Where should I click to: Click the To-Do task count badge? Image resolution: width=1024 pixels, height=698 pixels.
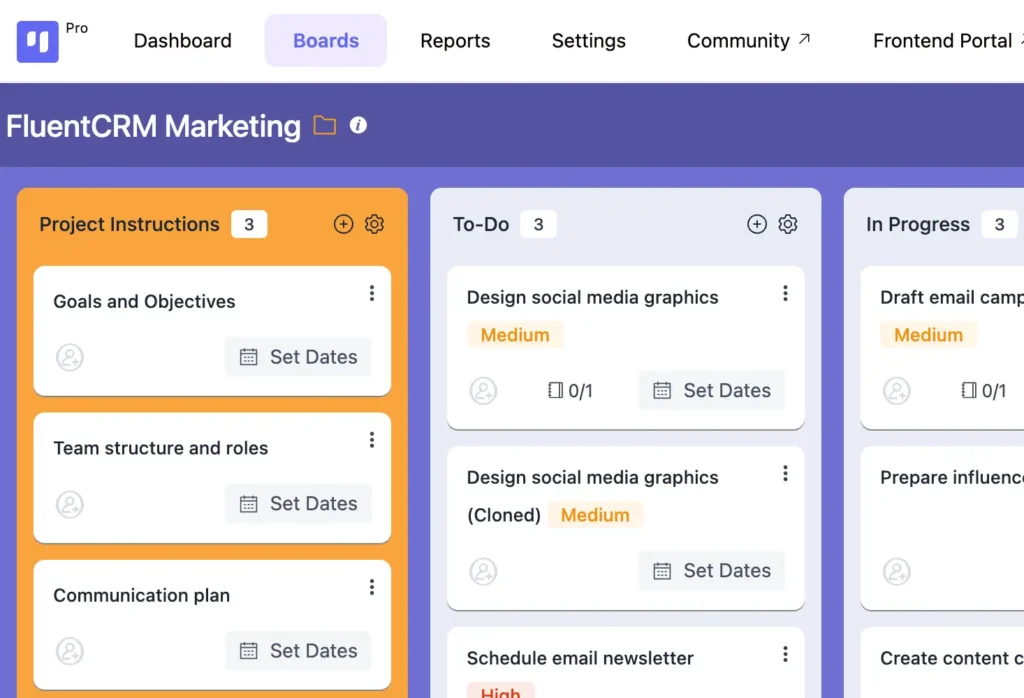[x=538, y=224]
